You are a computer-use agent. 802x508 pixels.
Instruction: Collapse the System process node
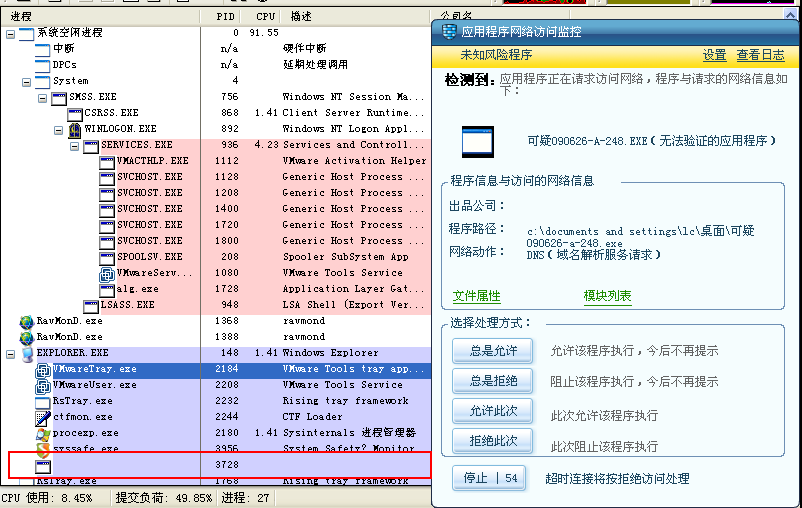[x=27, y=82]
